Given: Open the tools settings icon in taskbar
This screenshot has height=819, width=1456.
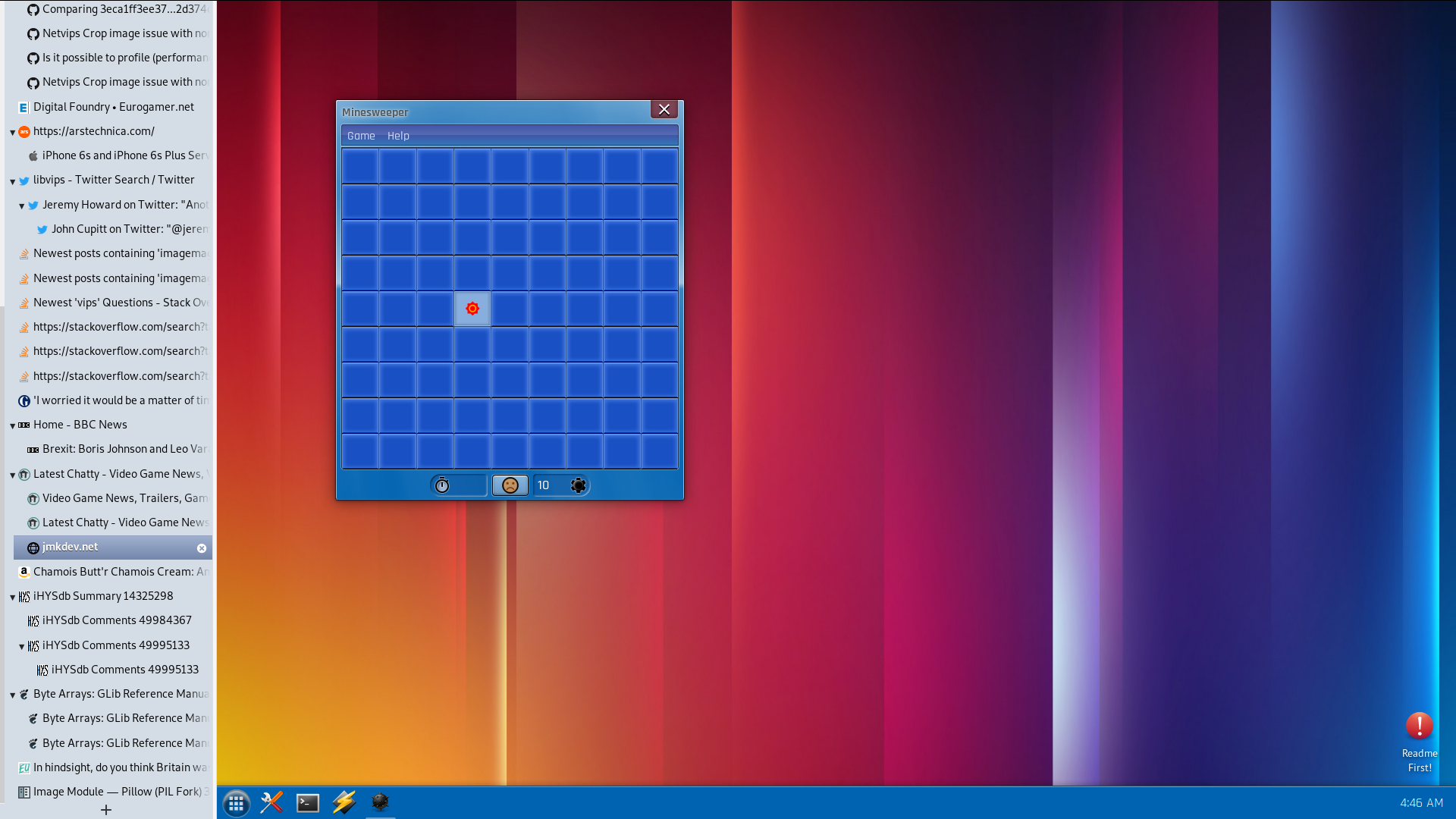Looking at the screenshot, I should 271,802.
